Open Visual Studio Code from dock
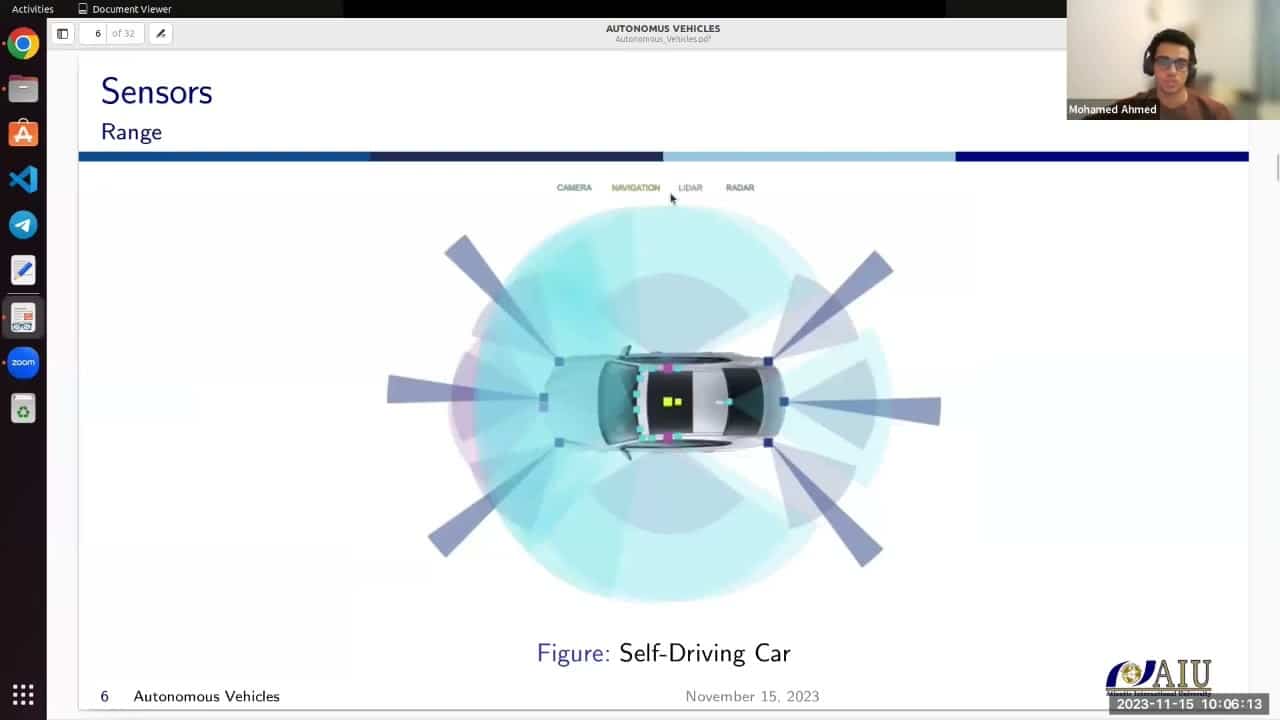This screenshot has width=1280, height=720. pyautogui.click(x=23, y=179)
